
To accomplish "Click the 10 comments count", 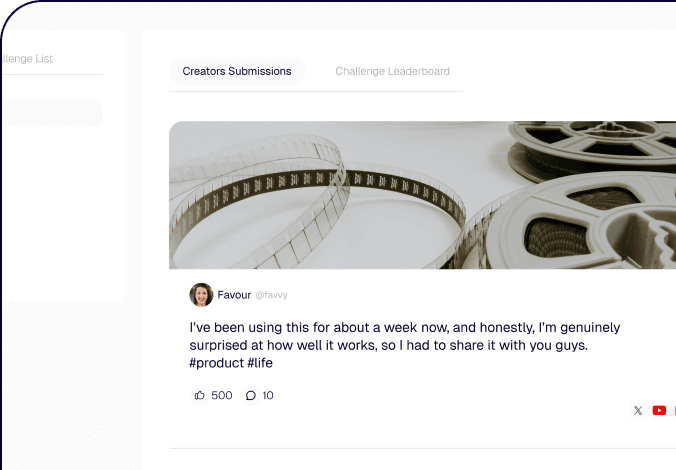I will point(268,395).
